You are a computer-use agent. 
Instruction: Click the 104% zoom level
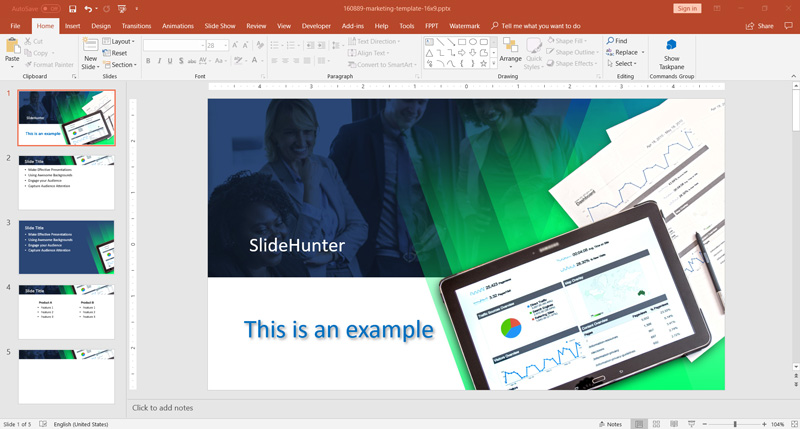[x=778, y=424]
